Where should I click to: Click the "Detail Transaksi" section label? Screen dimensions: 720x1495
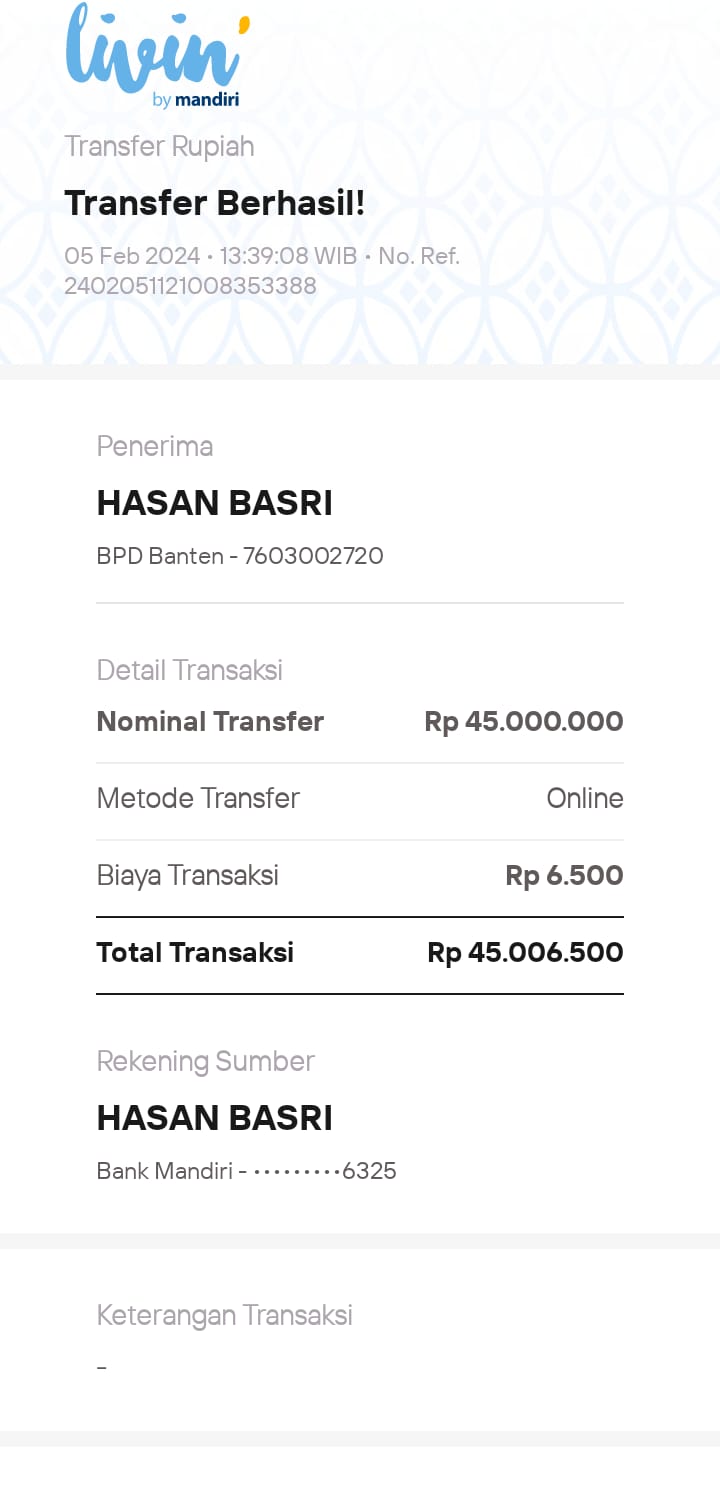189,670
